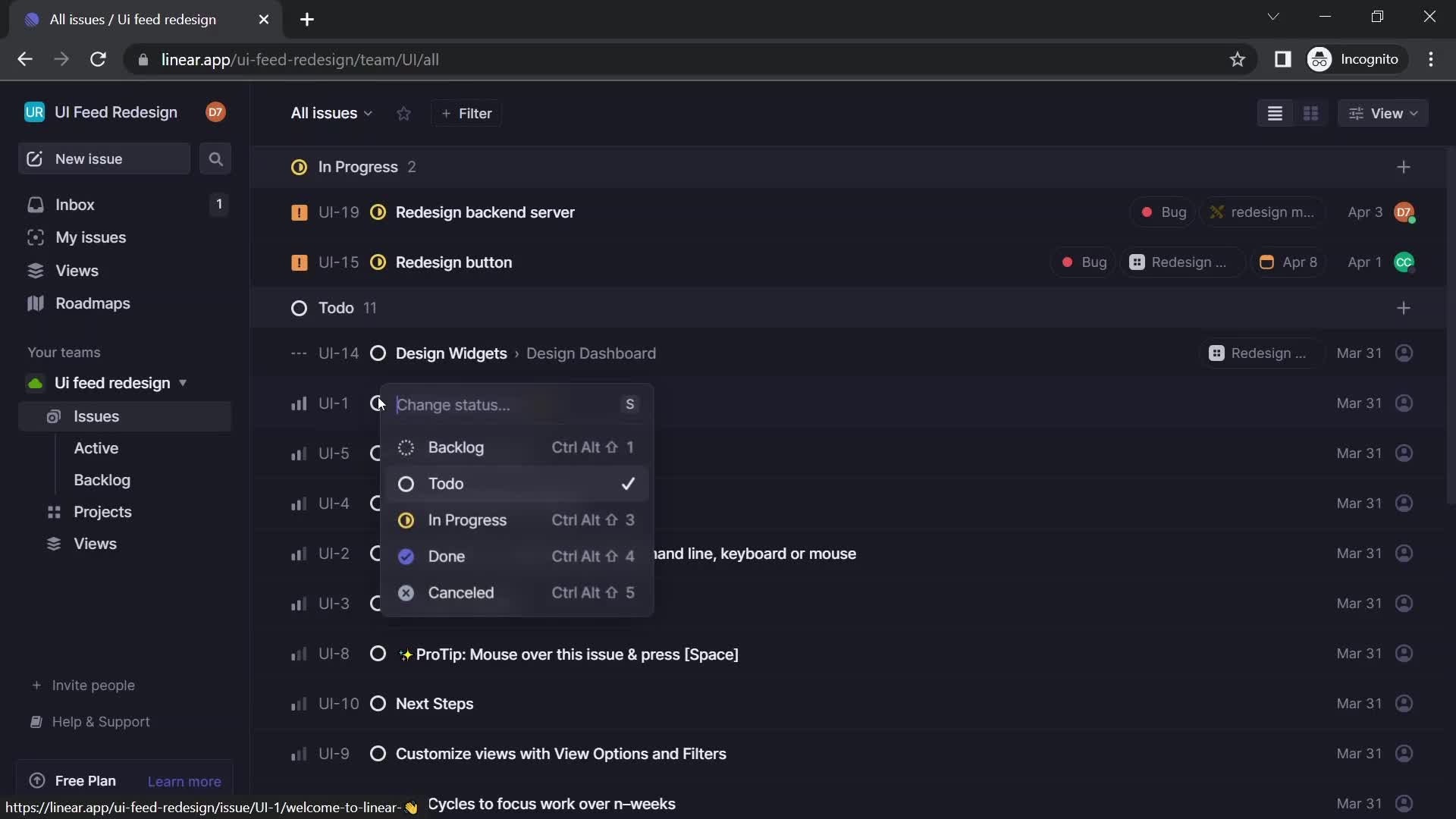Image resolution: width=1456 pixels, height=819 pixels.
Task: Select the list view layout icon
Action: 1276,114
